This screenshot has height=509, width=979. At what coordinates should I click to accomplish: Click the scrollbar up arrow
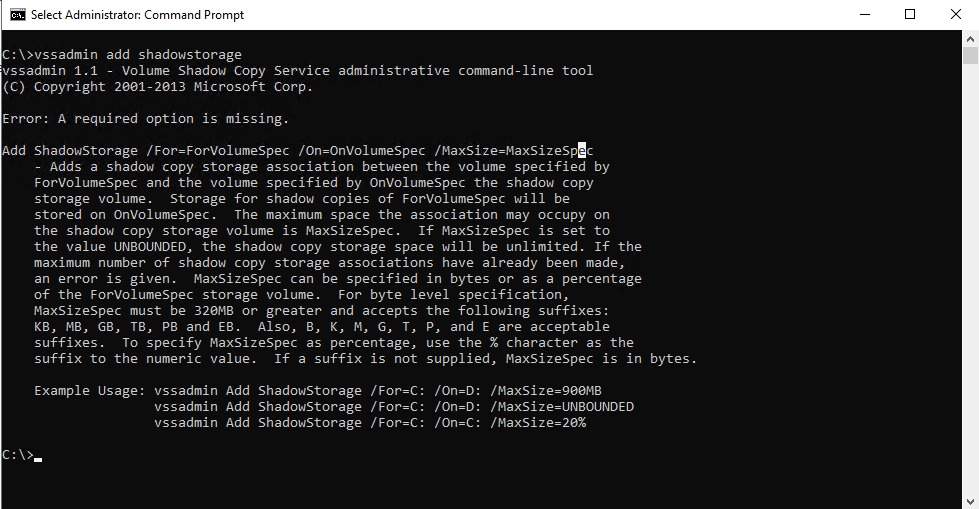(970, 37)
